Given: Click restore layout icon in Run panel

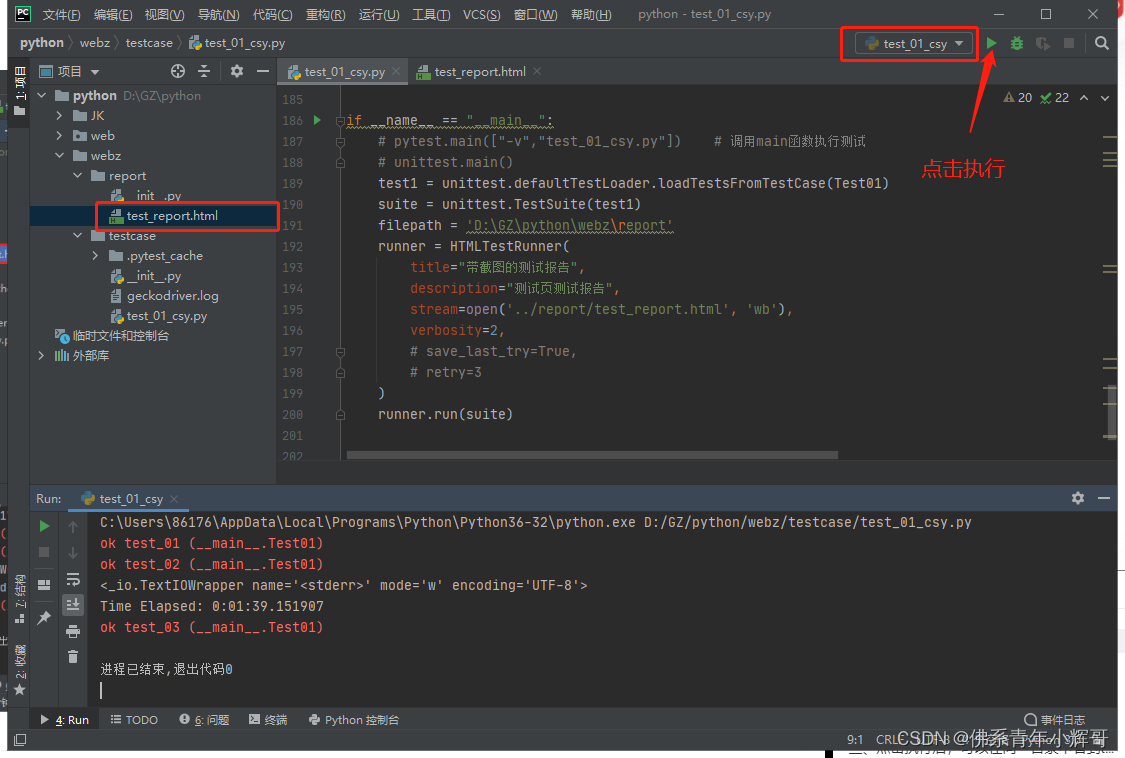Looking at the screenshot, I should pos(44,585).
